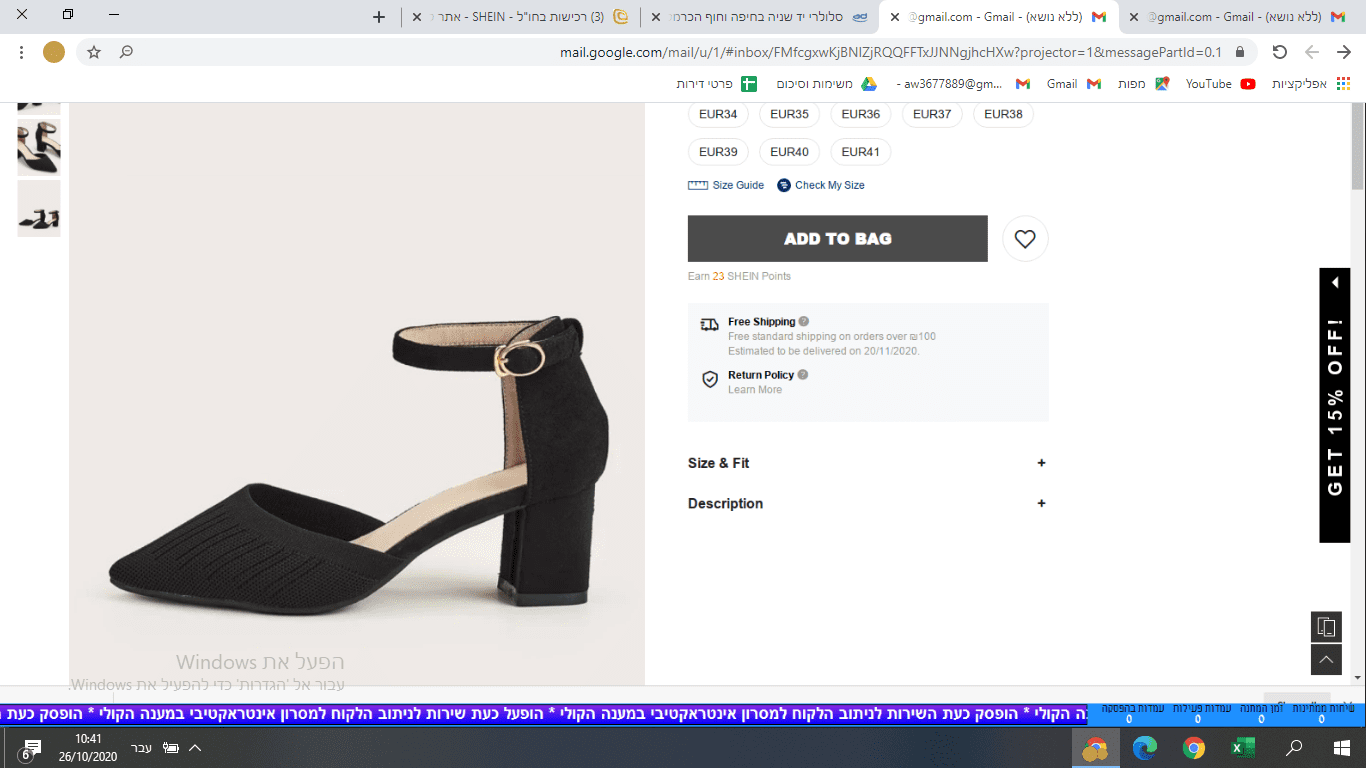Open the Chrome three-dot menu
The height and width of the screenshot is (768, 1366).
pyautogui.click(x=20, y=52)
